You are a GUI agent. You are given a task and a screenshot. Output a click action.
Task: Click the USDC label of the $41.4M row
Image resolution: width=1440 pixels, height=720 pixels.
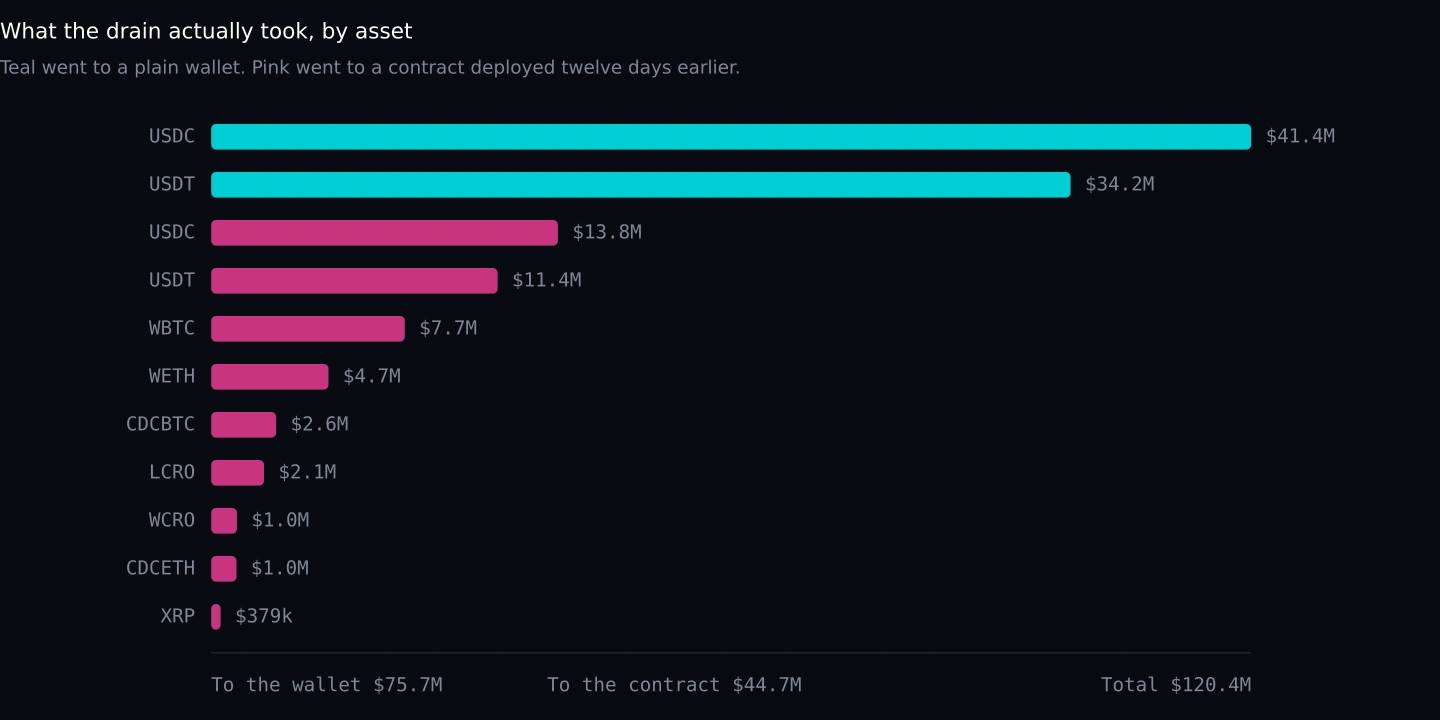172,137
